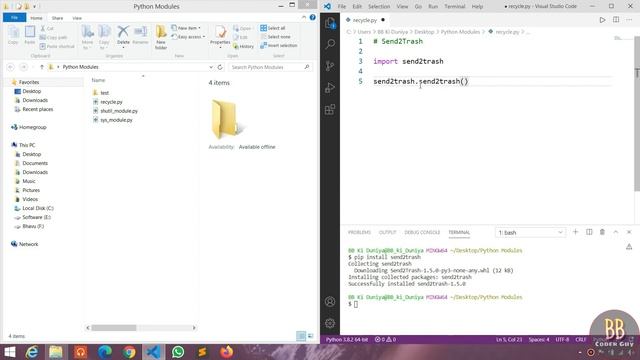The width and height of the screenshot is (640, 360).
Task: Open Firefox from the taskbar
Action: (x=226, y=352)
